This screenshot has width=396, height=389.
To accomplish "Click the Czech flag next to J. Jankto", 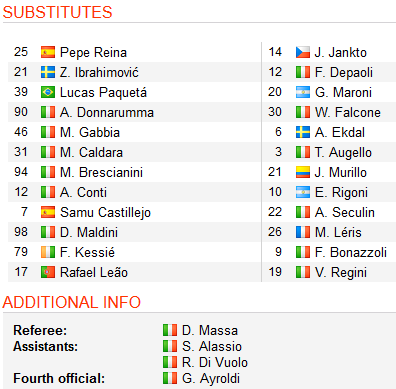I will coord(303,52).
